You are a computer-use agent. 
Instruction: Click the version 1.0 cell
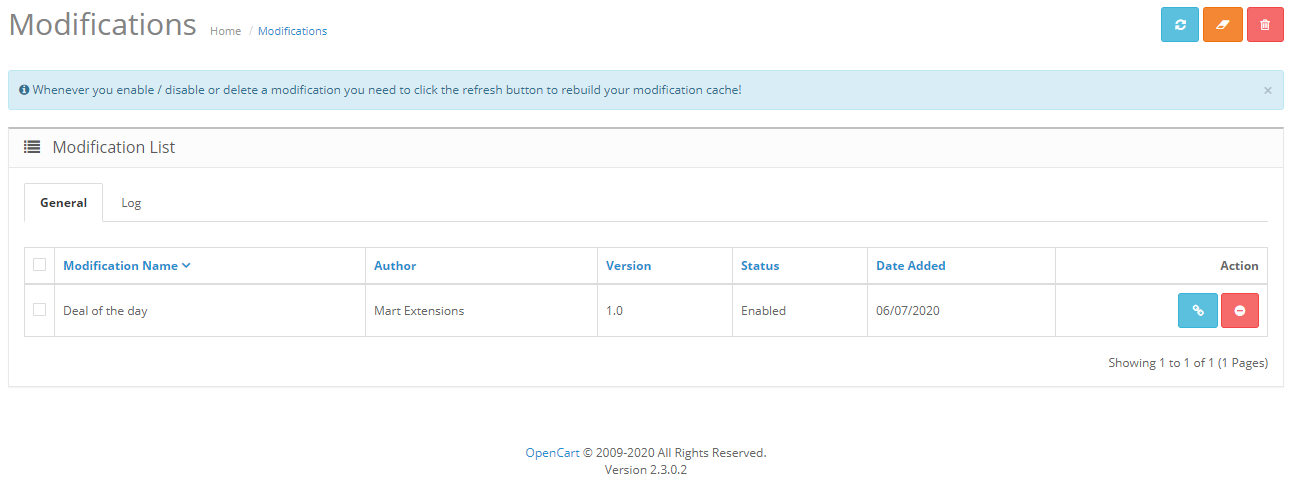tap(665, 311)
